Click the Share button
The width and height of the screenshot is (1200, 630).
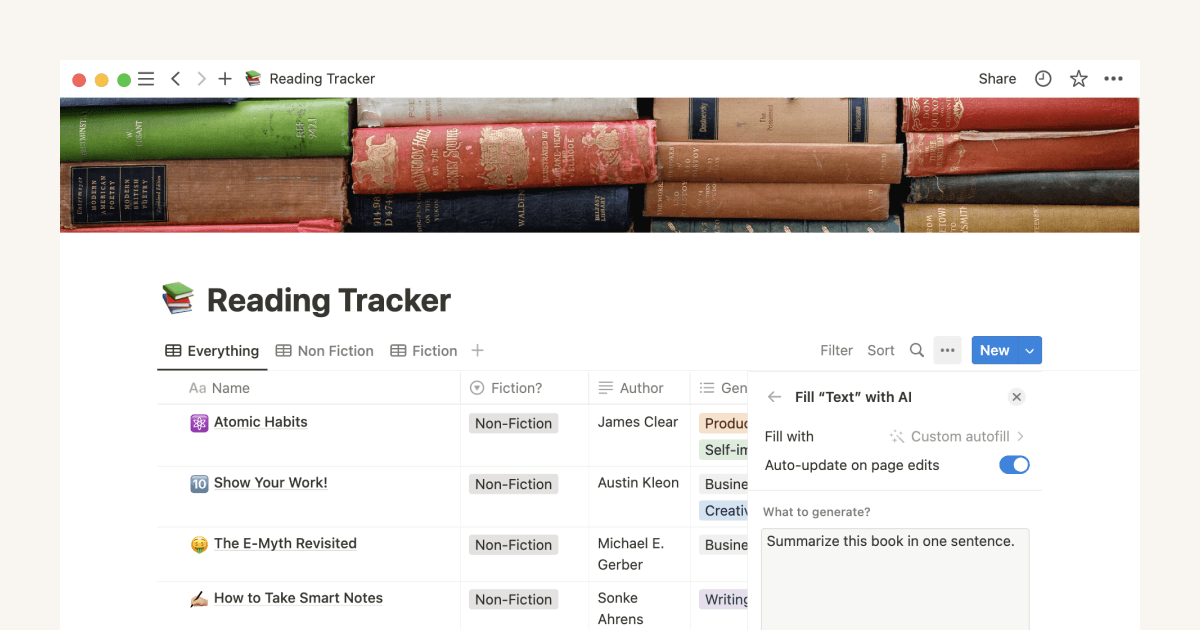point(996,78)
